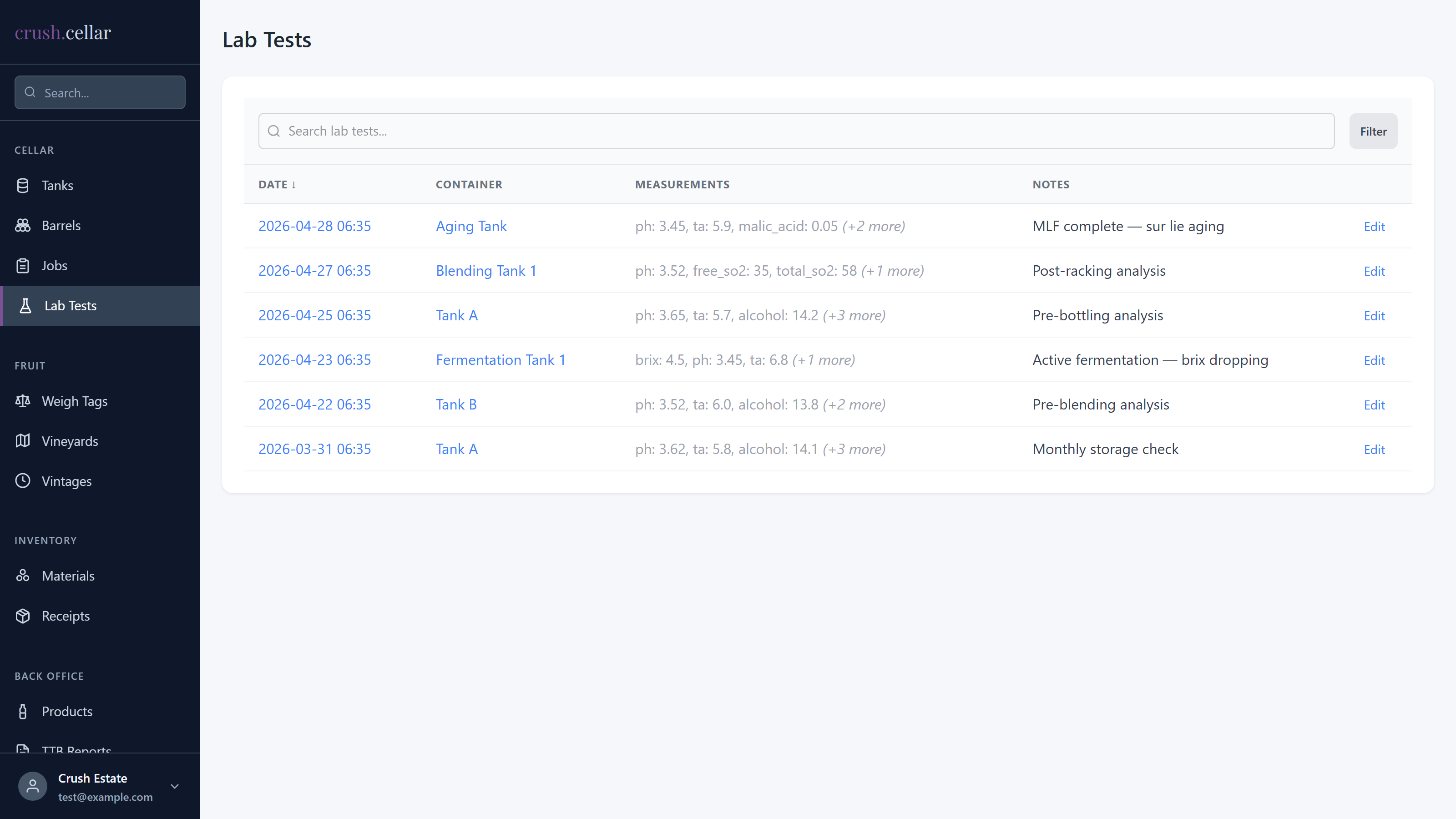This screenshot has height=819, width=1456.
Task: Open the Vintages clock icon
Action: pos(23,481)
